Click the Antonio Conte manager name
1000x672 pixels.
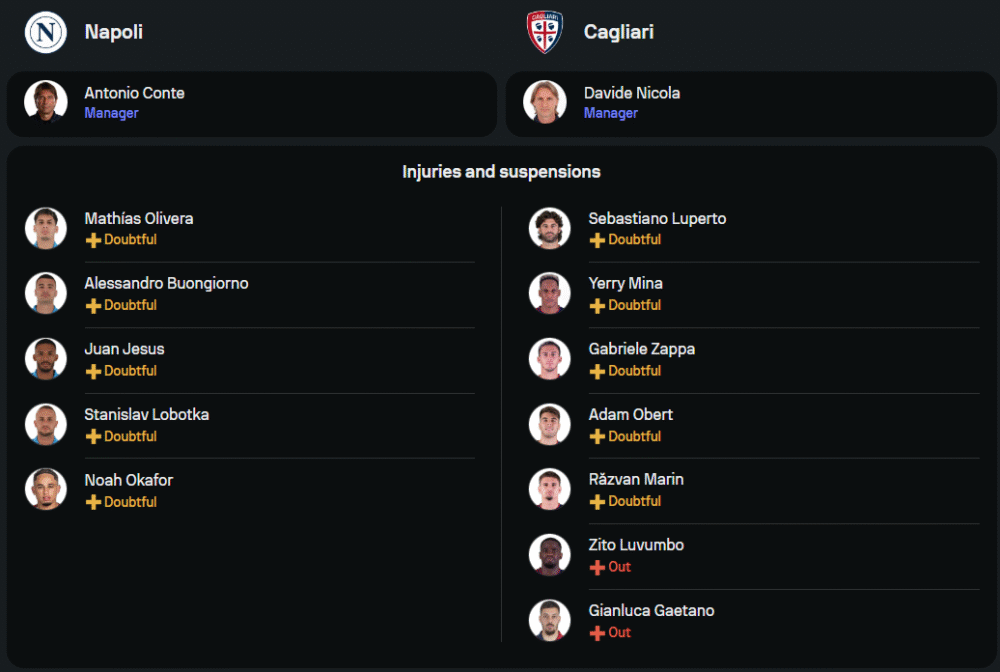tap(134, 93)
